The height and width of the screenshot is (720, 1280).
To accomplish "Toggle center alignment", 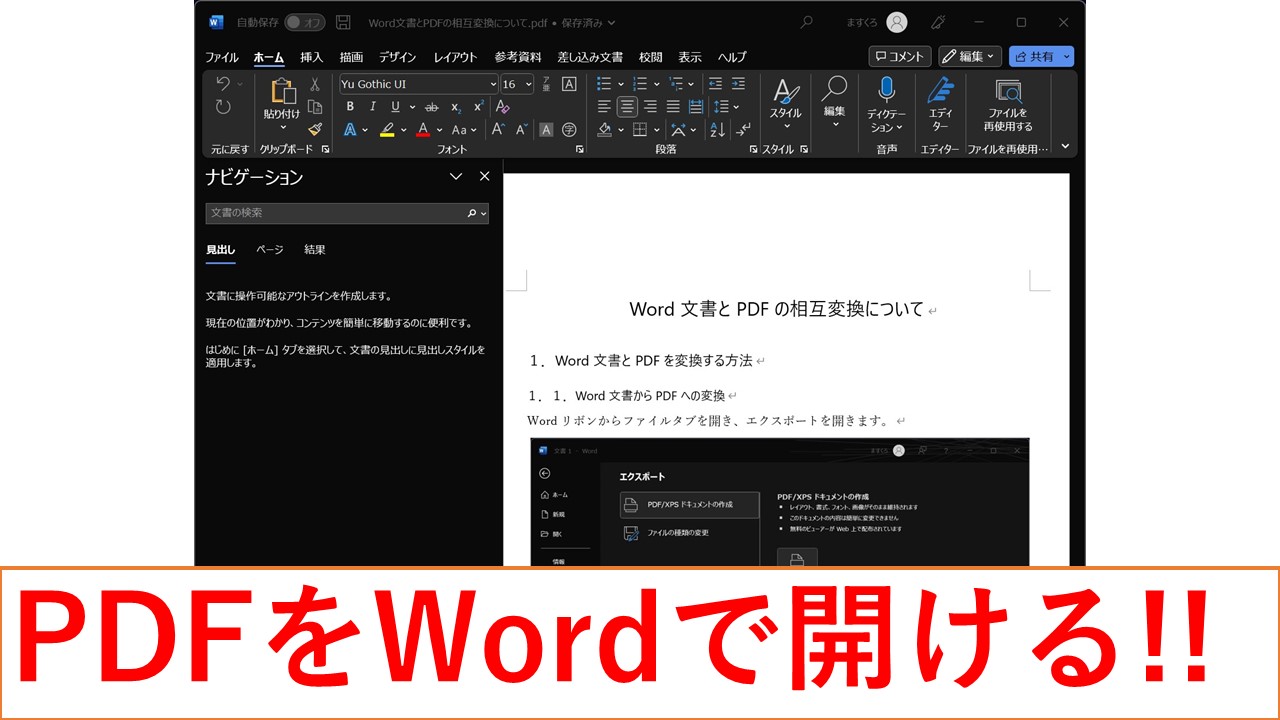I will pyautogui.click(x=627, y=107).
